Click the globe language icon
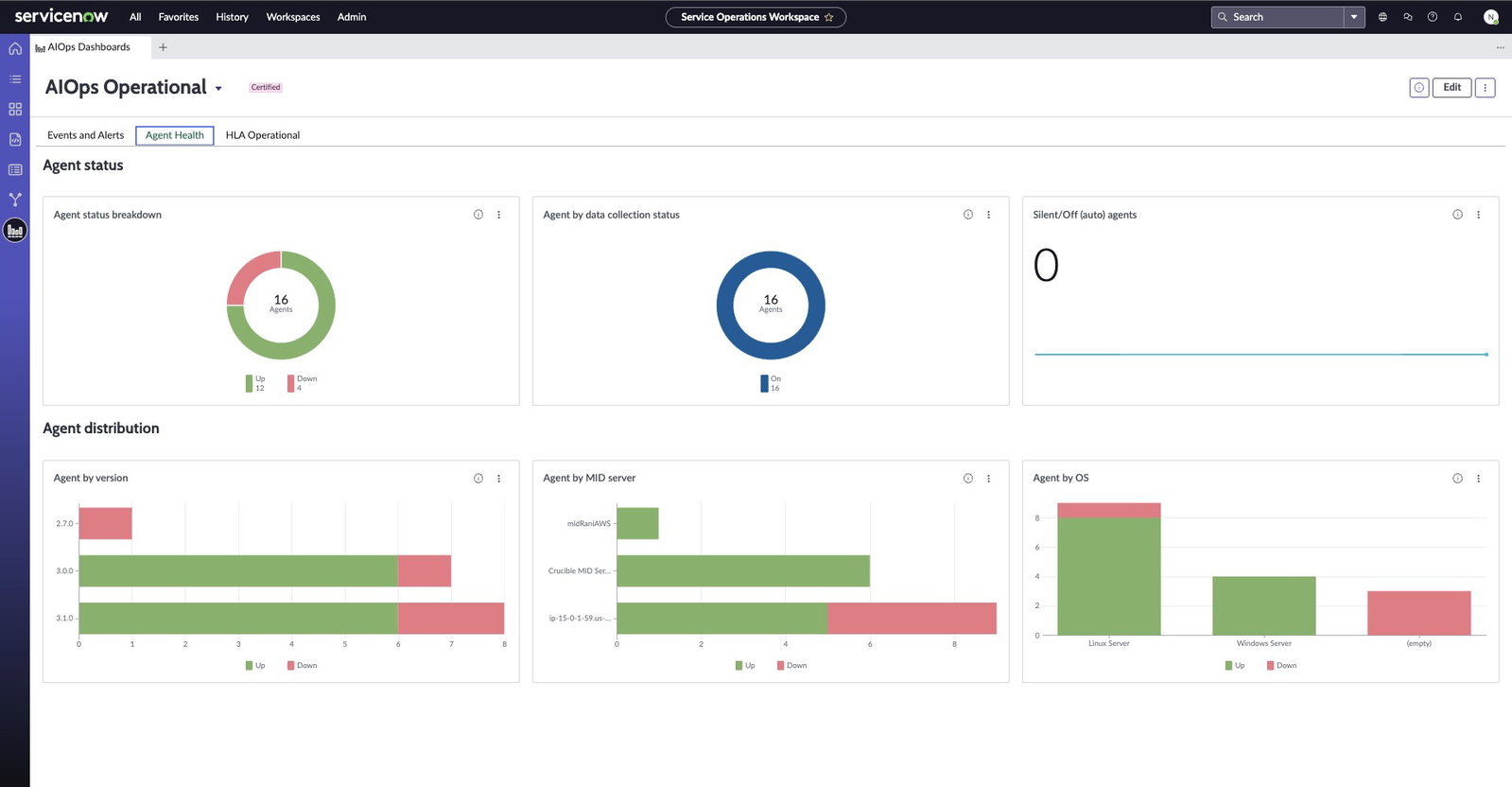Screen dimensions: 1512x787 [x=1382, y=17]
